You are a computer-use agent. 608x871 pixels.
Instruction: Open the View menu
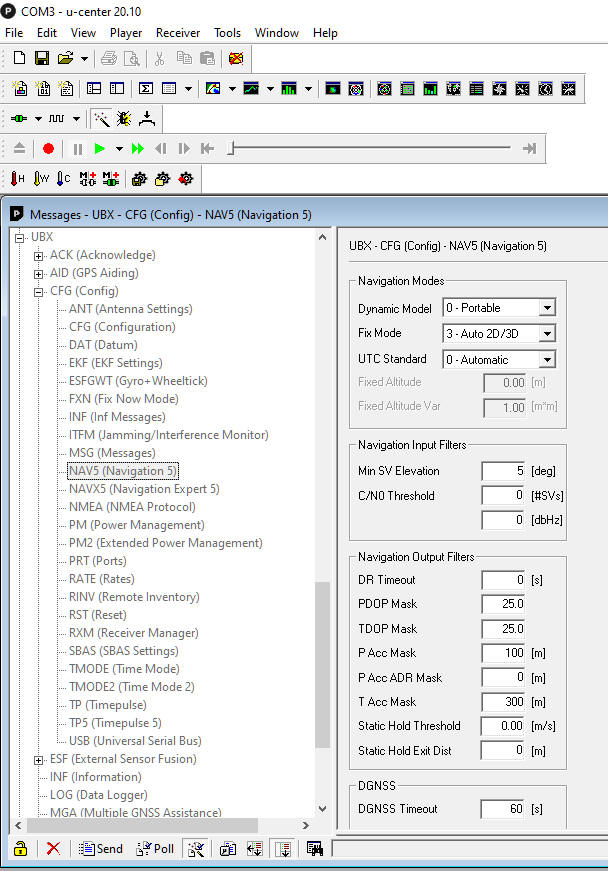[83, 33]
